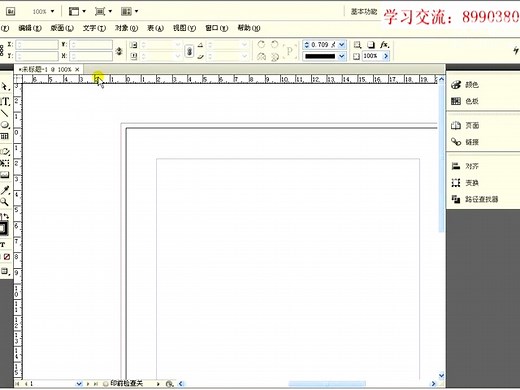This screenshot has height=390, width=520.
Task: Open the horizontal scale percentage dropdown
Action: 178,45
